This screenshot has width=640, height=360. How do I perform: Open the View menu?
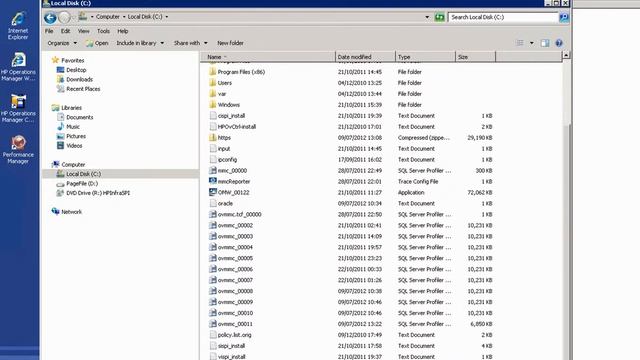point(84,31)
